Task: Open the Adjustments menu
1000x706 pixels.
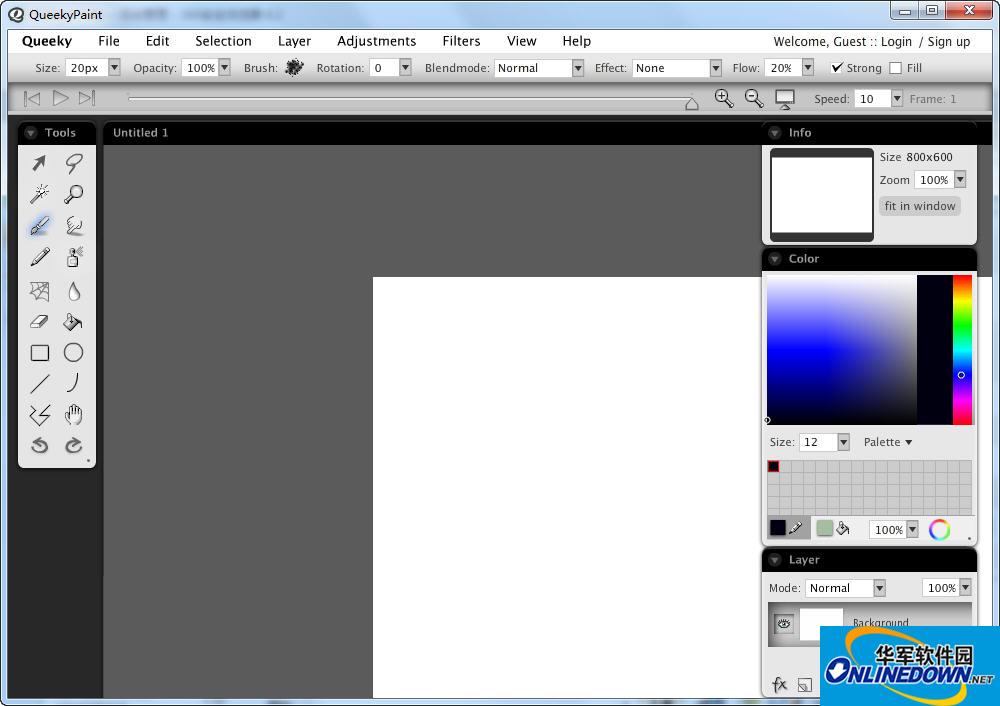Action: tap(376, 41)
